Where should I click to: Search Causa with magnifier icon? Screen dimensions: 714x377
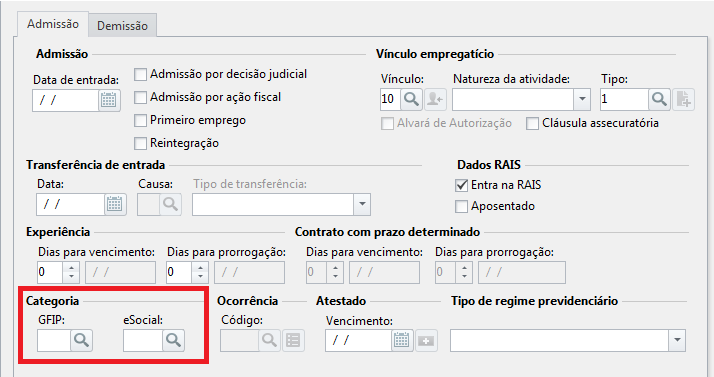click(170, 204)
